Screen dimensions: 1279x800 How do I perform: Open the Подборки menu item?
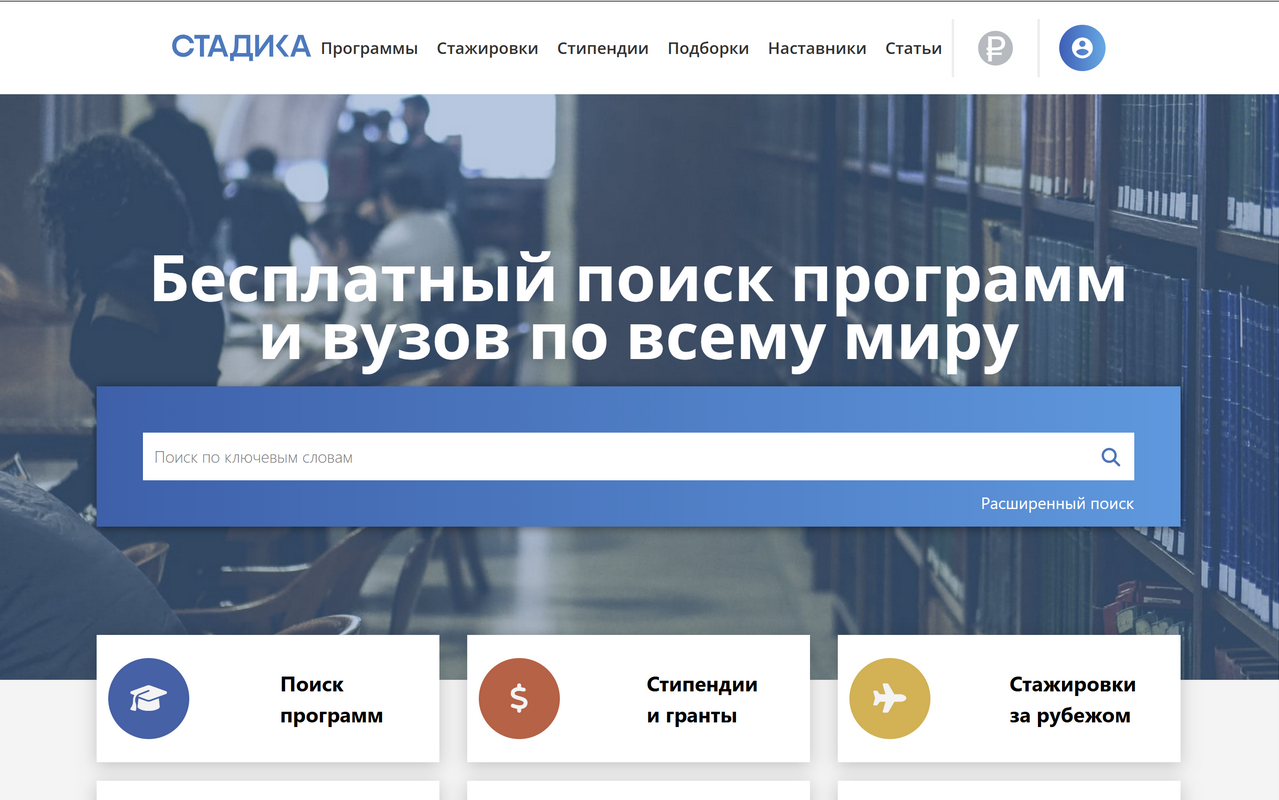click(x=708, y=48)
